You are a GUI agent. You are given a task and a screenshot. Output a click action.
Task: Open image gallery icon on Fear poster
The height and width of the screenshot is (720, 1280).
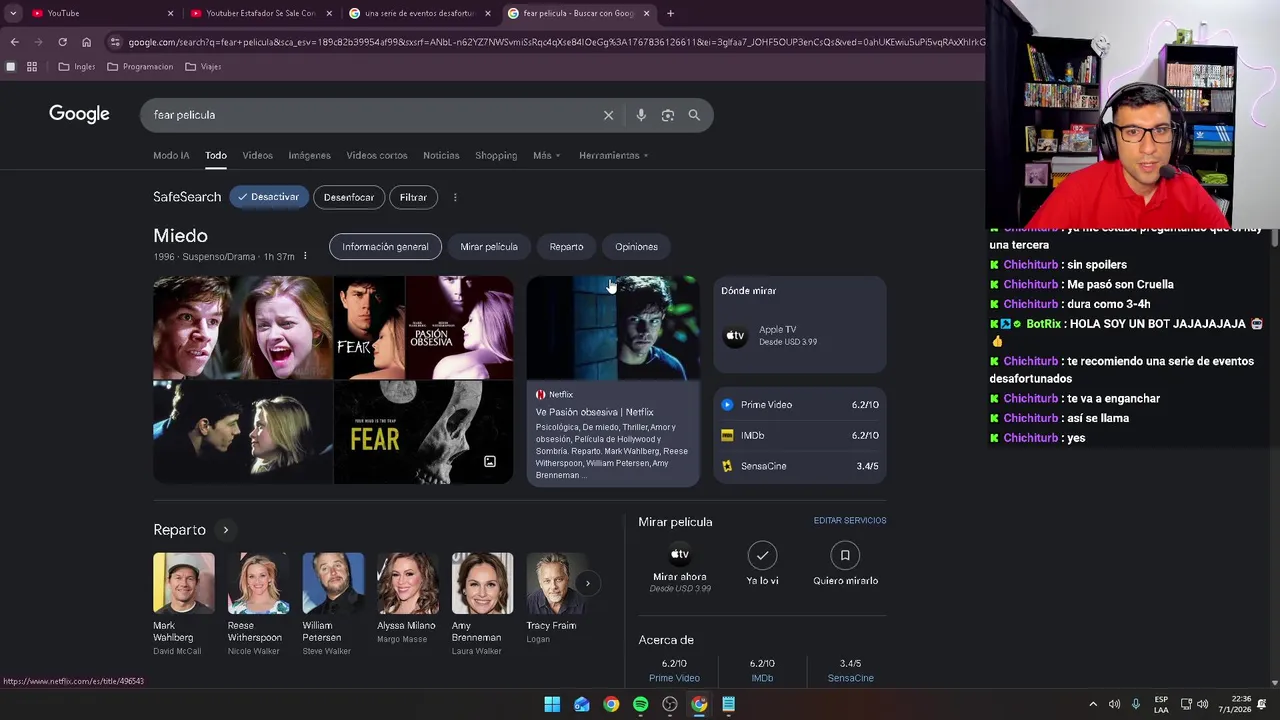490,462
